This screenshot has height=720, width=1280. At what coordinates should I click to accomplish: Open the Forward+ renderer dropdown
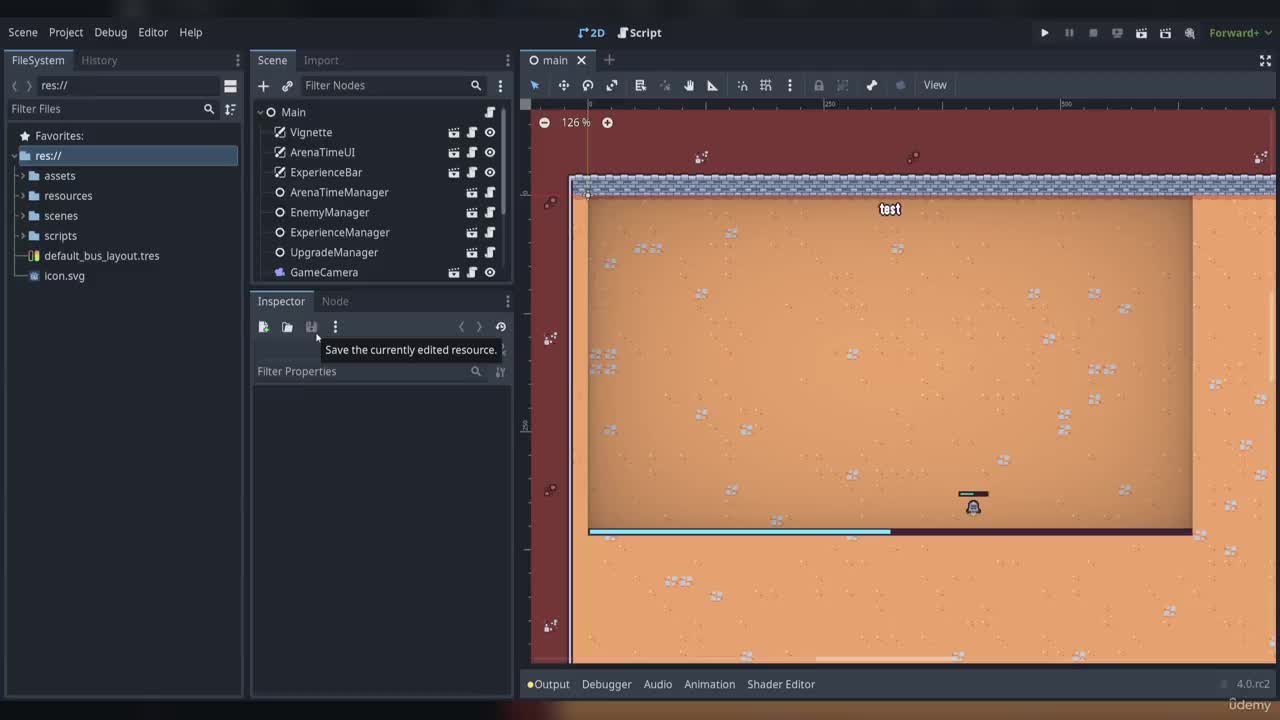pos(1239,33)
